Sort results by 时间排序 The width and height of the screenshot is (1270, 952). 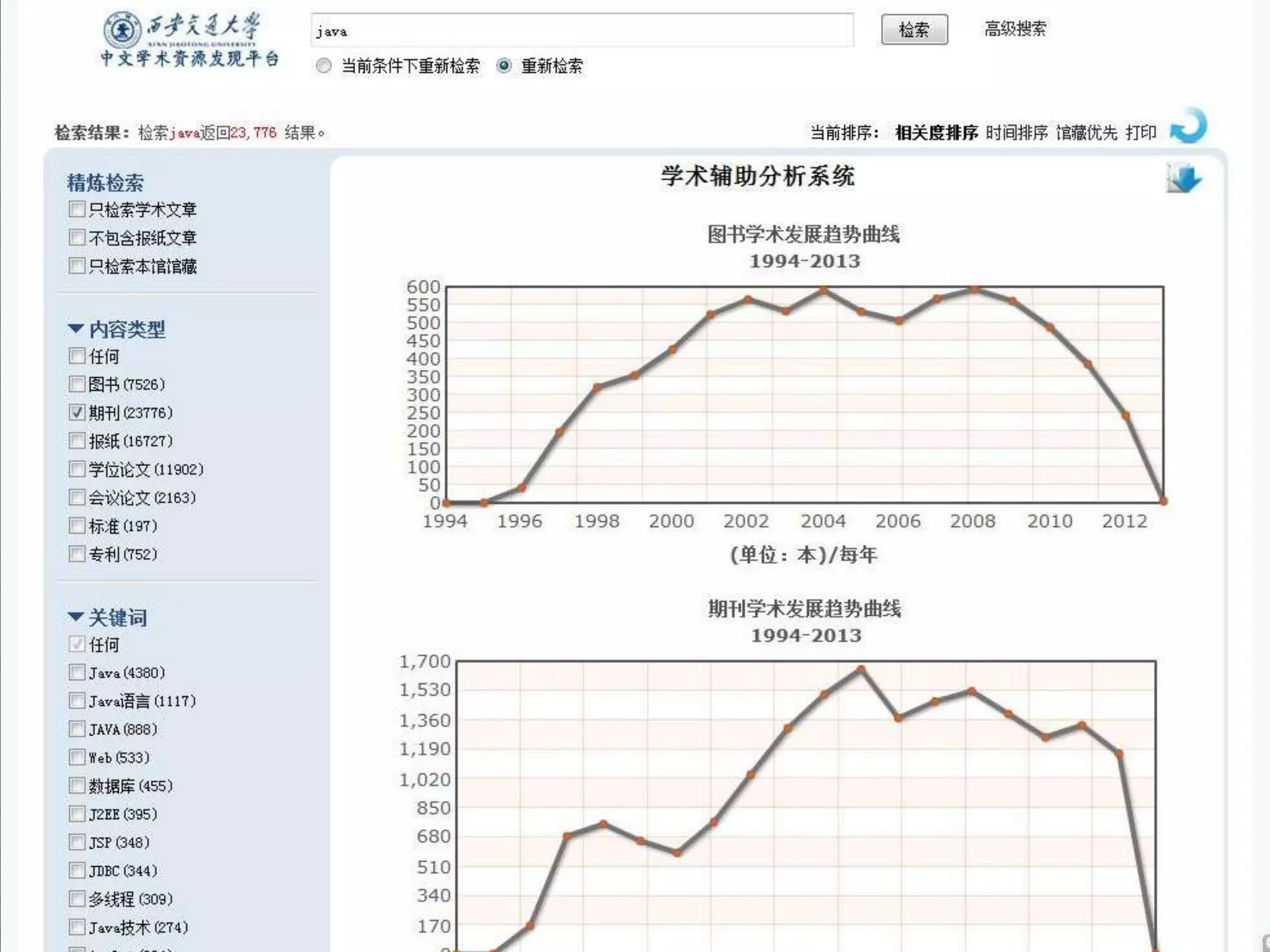coord(1016,133)
